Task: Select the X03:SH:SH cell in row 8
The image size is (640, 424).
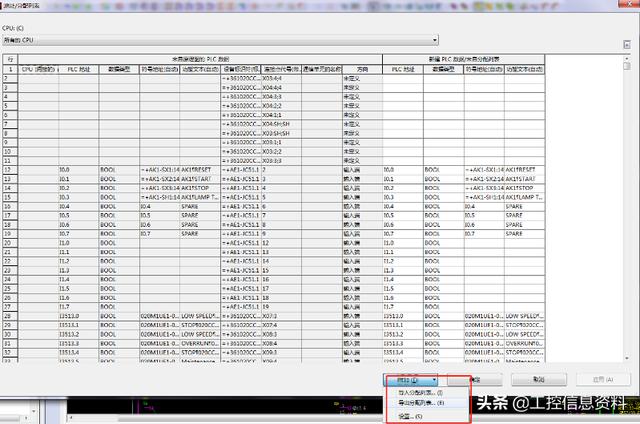Action: [x=281, y=133]
